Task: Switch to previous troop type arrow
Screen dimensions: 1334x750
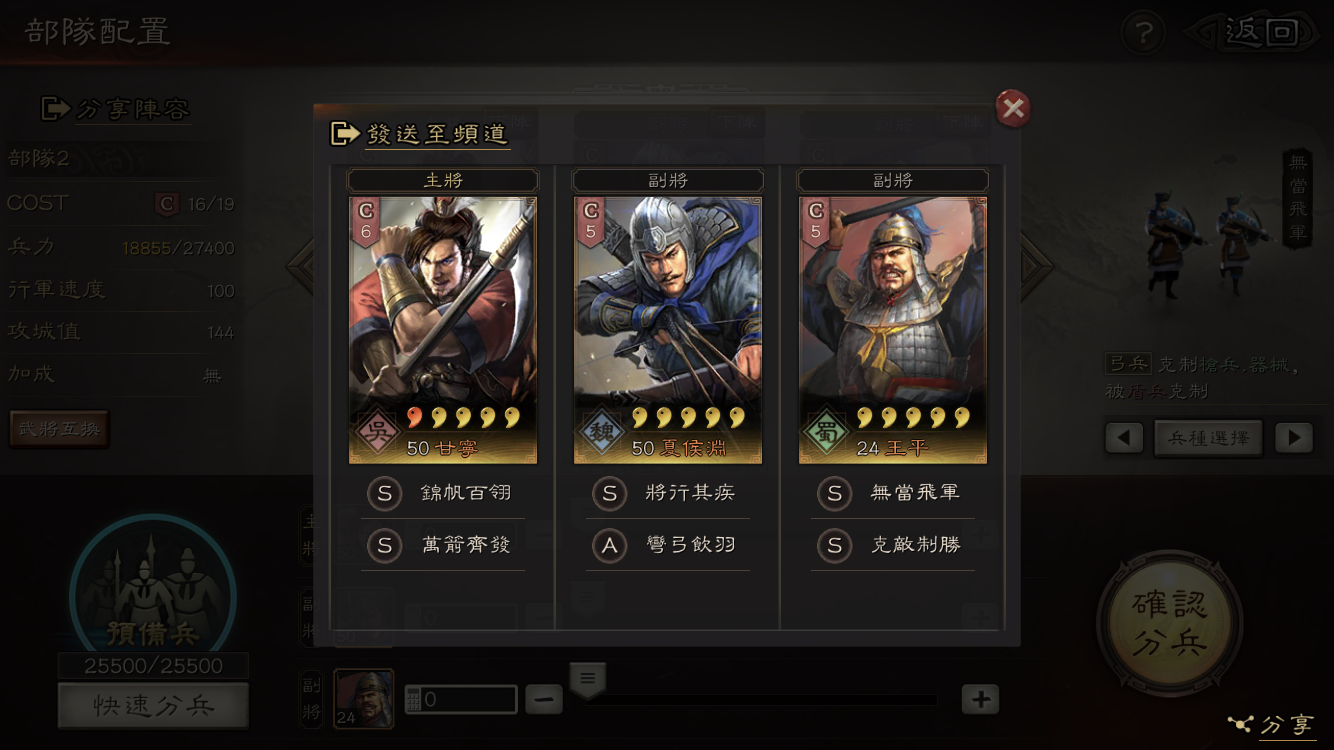Action: pos(1124,437)
